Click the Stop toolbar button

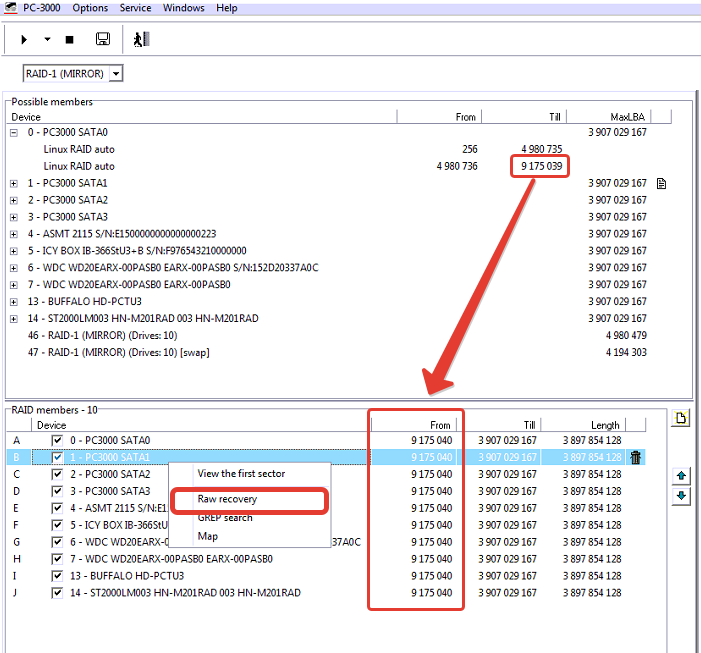[69, 40]
